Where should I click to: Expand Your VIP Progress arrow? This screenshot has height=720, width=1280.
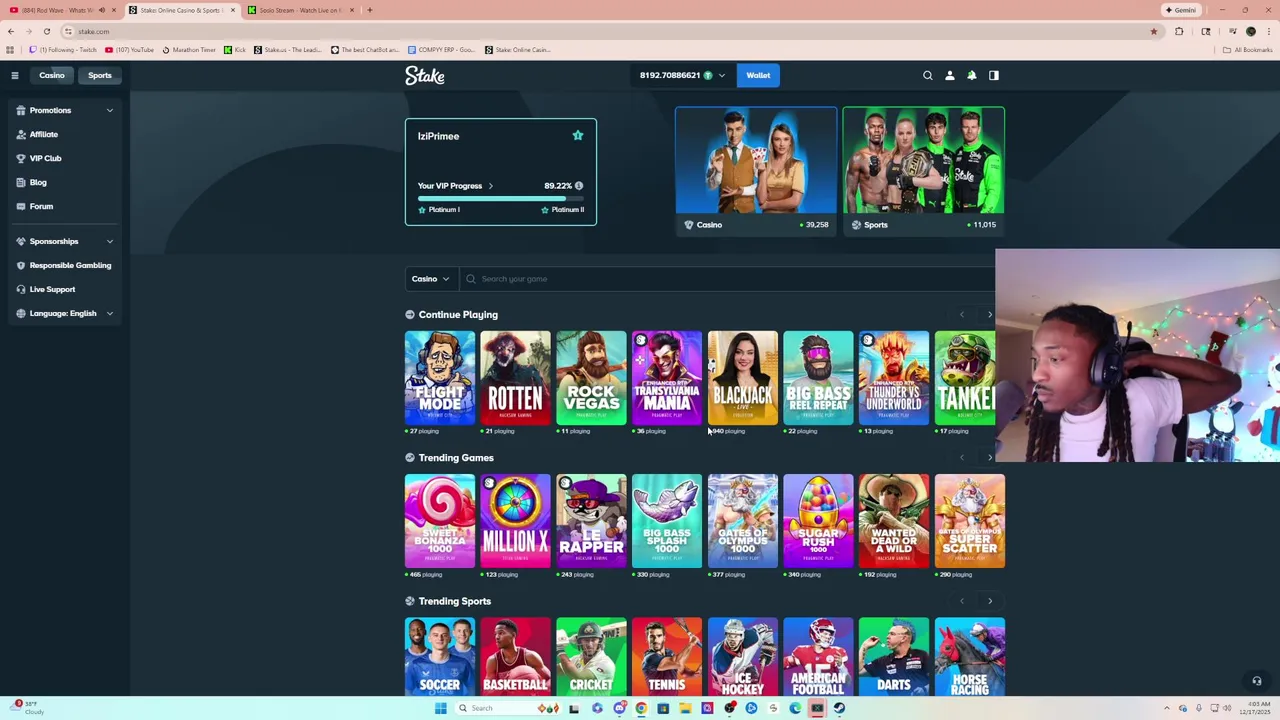[490, 186]
